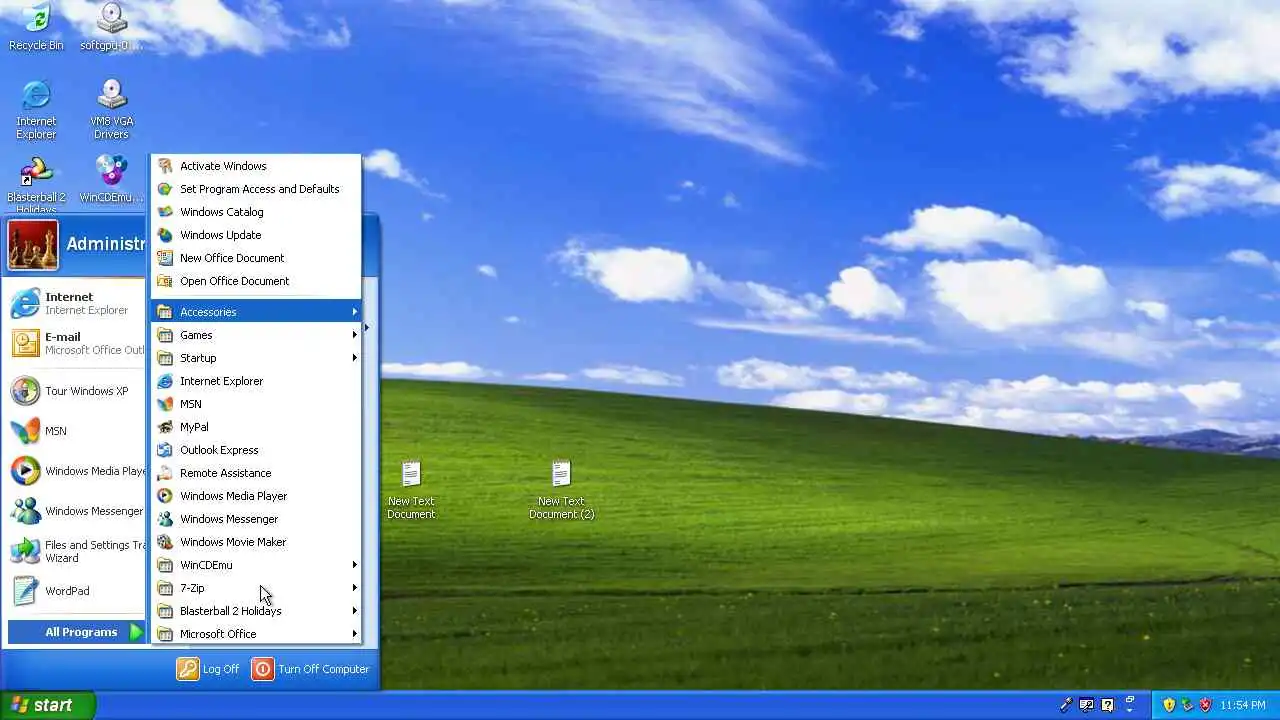
Task: Open the E-mail Microsoft Office Outlook item
Action: tap(77, 343)
